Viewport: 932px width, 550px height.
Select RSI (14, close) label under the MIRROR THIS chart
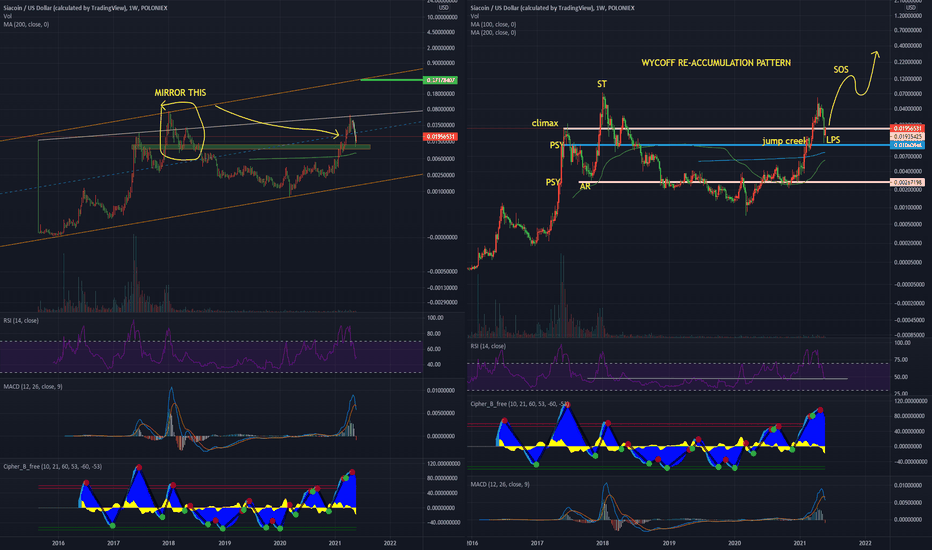21,320
